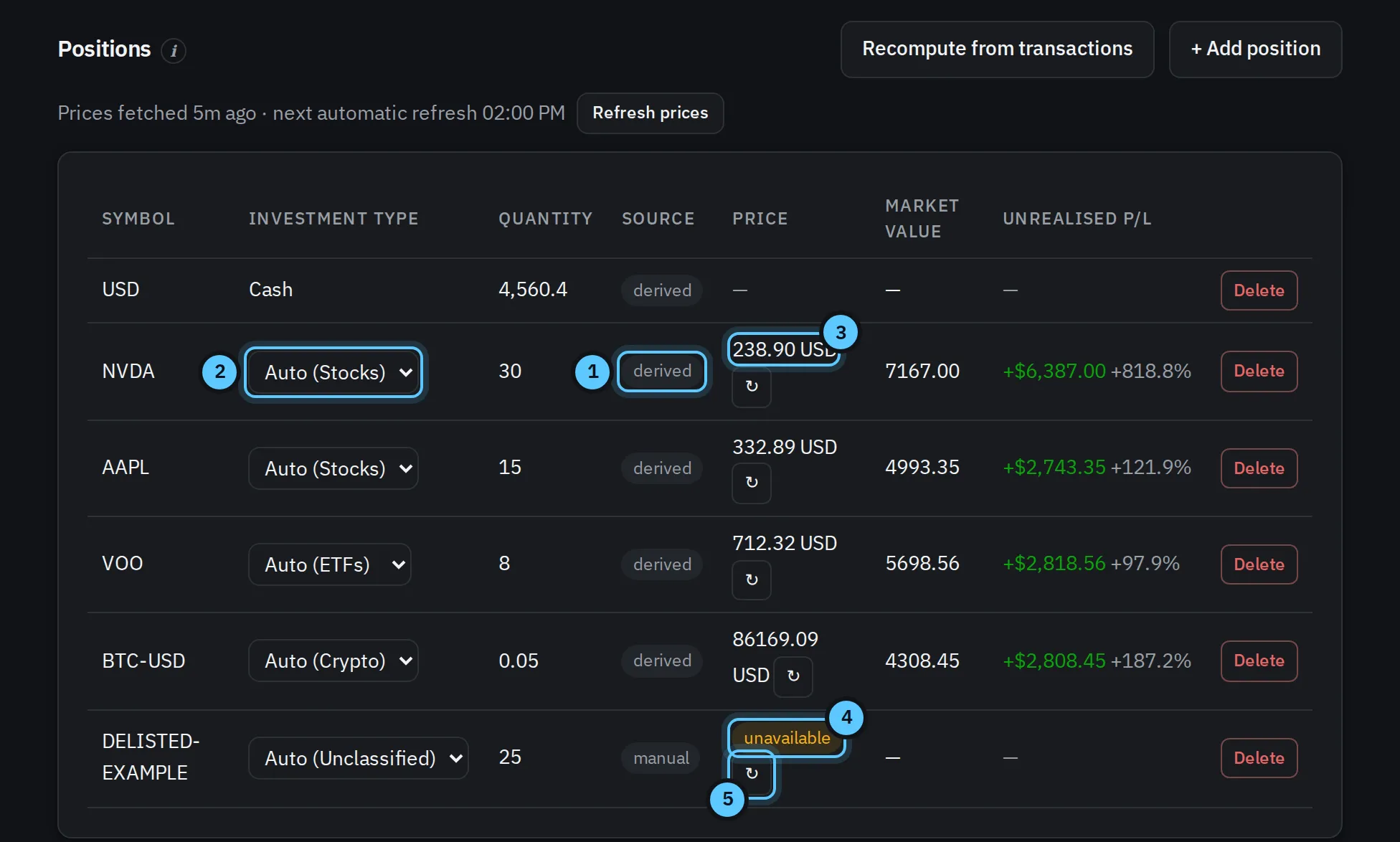The width and height of the screenshot is (1400, 842).
Task: Click the USD quantity 4,560.4
Action: pos(533,289)
